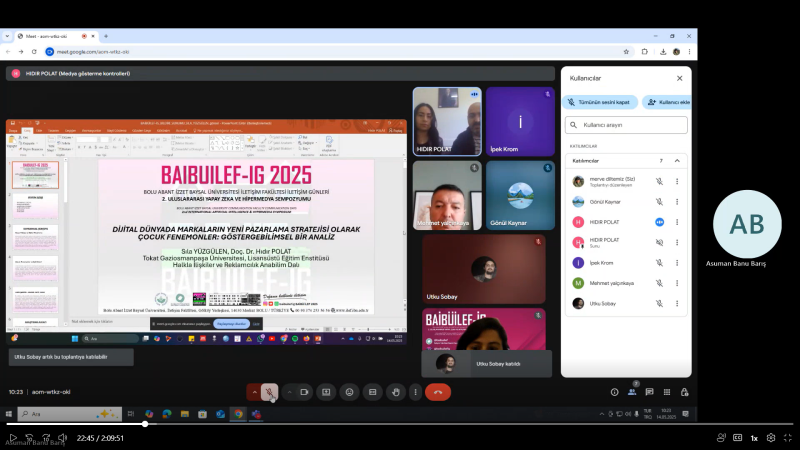Open the activities icon in Meet
Image resolution: width=800 pixels, height=450 pixels.
point(667,392)
